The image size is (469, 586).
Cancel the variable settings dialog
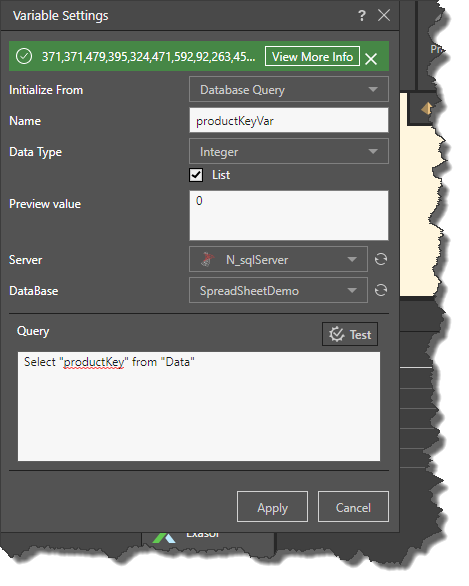(x=353, y=507)
